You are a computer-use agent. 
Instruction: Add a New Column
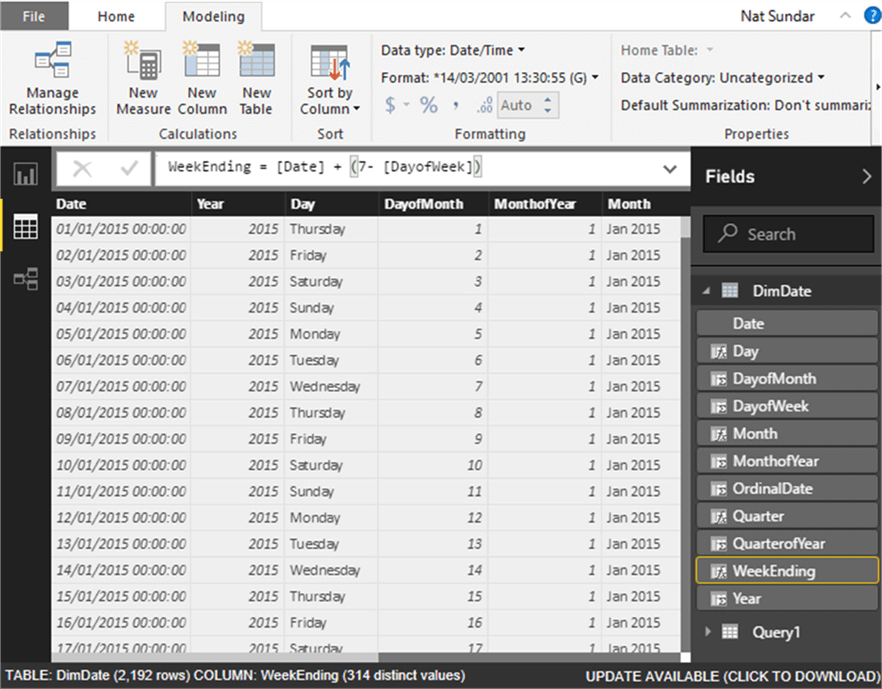202,78
